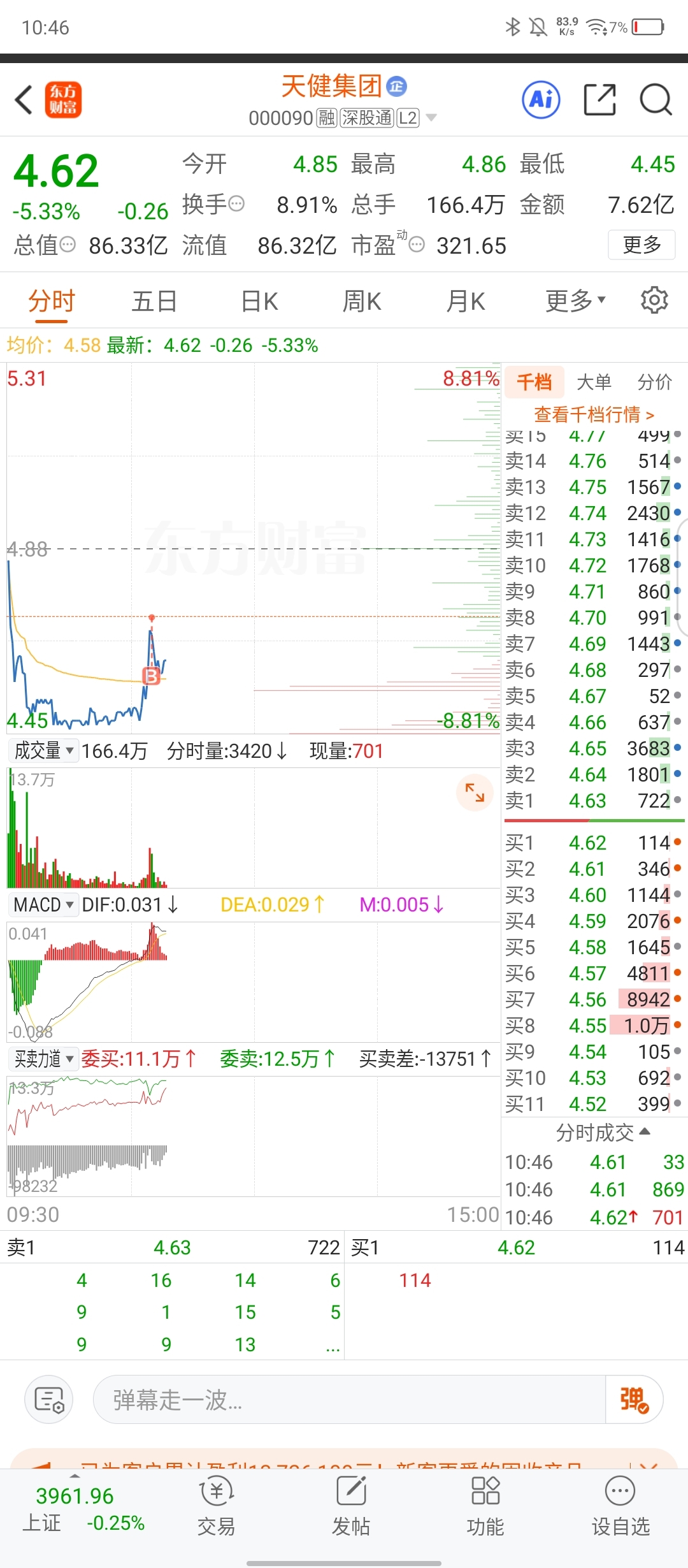Open the search magnifier icon
The height and width of the screenshot is (1568, 688).
tap(656, 99)
